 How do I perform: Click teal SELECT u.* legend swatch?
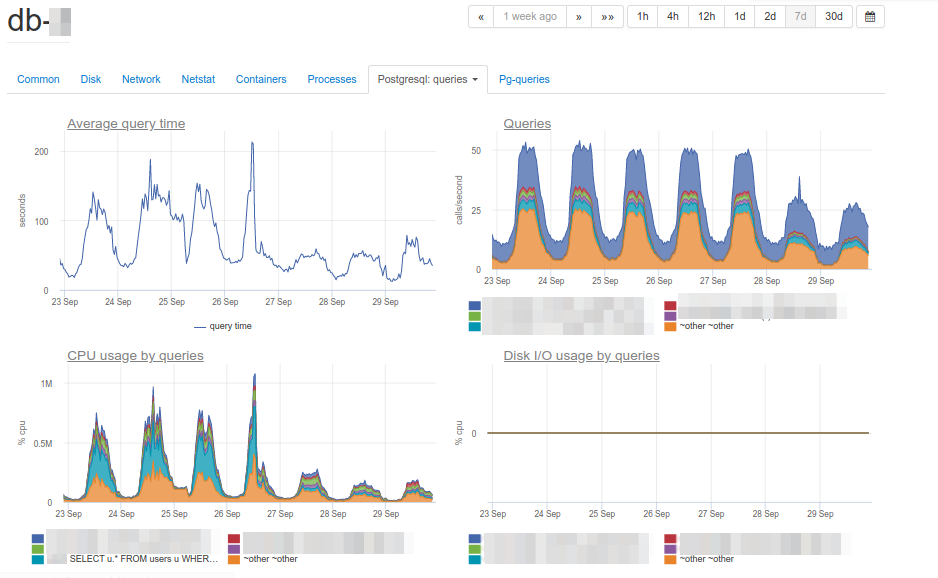point(39,560)
